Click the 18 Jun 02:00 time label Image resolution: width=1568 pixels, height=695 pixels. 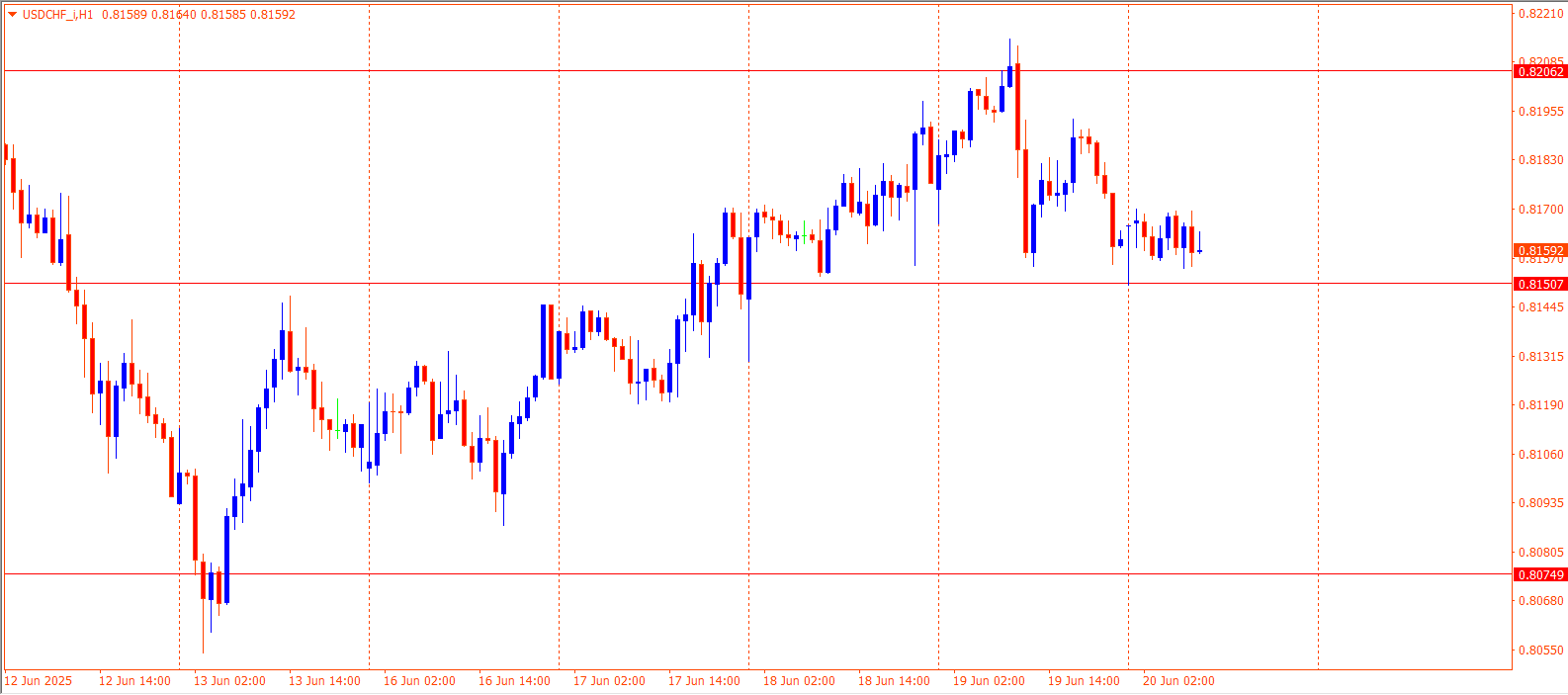[x=799, y=681]
